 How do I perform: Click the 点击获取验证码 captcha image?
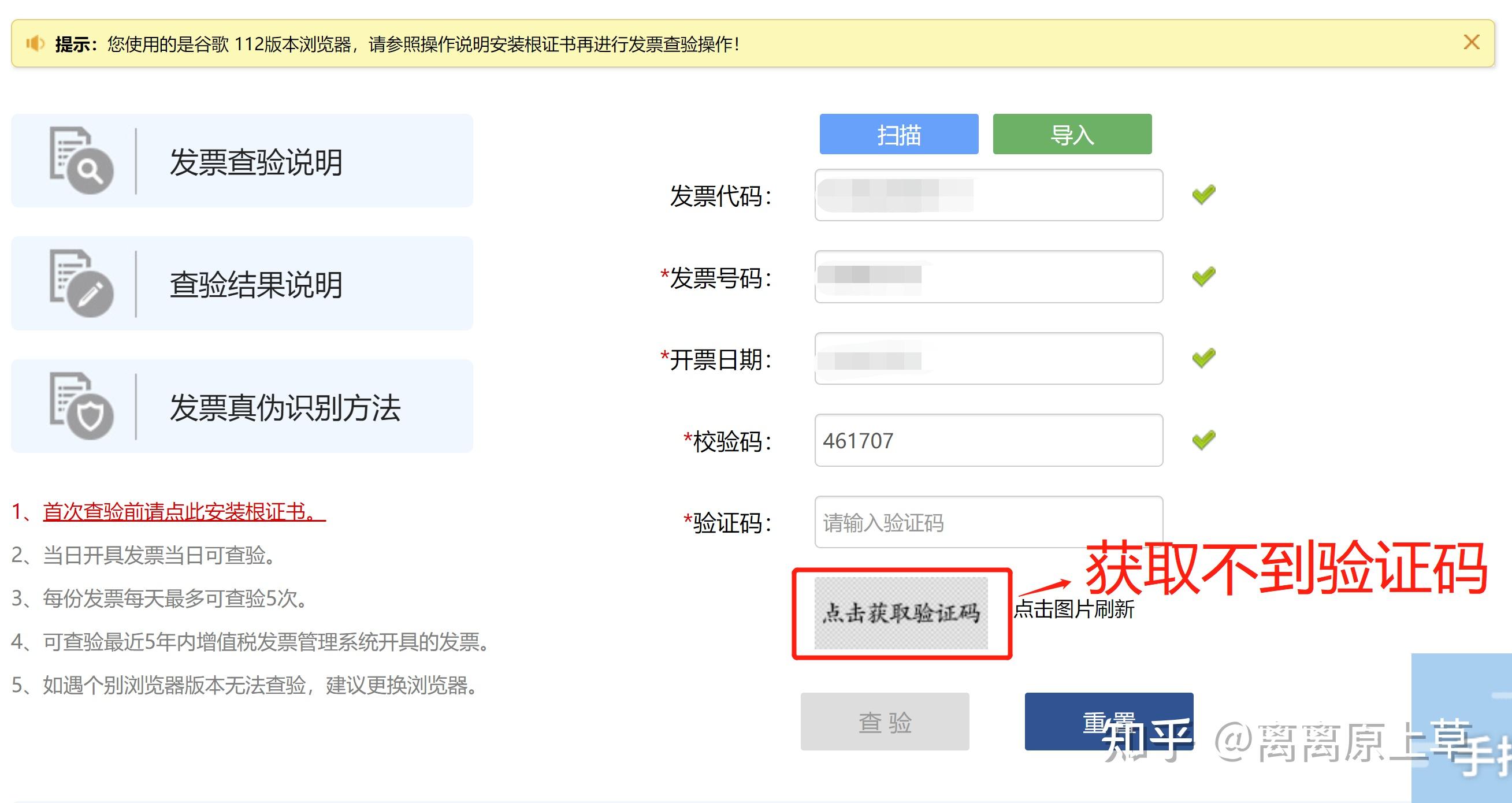click(901, 614)
